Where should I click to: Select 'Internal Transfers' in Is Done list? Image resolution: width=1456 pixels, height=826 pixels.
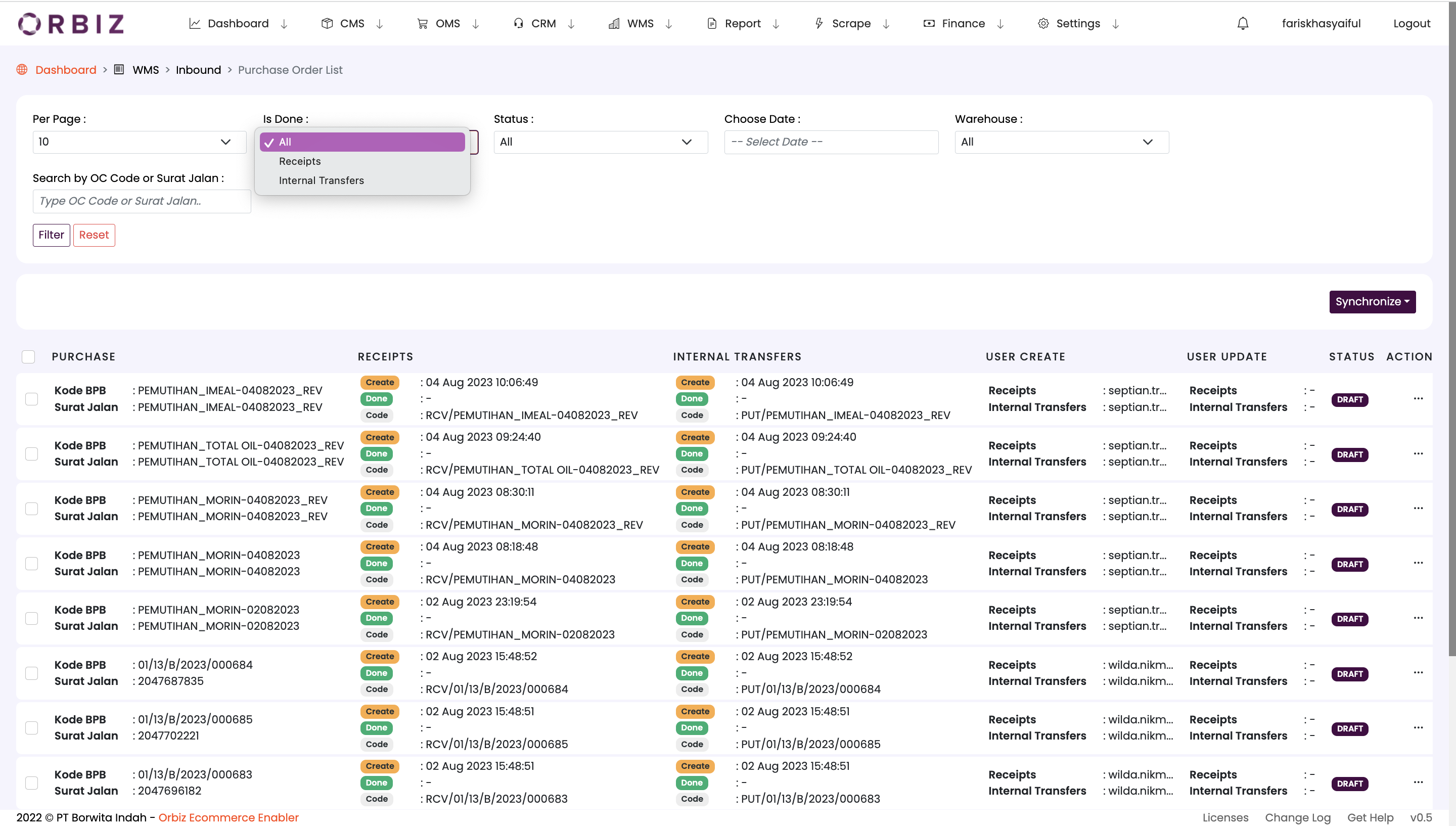coord(362,180)
